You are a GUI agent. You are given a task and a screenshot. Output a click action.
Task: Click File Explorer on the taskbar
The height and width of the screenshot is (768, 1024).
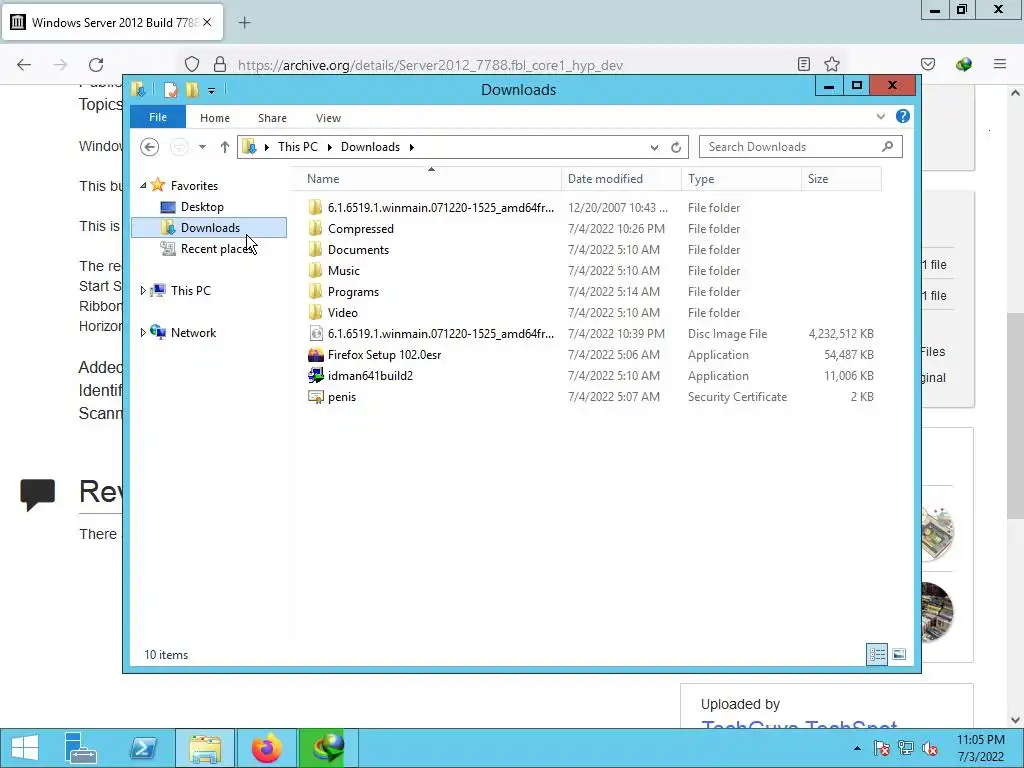click(x=206, y=748)
